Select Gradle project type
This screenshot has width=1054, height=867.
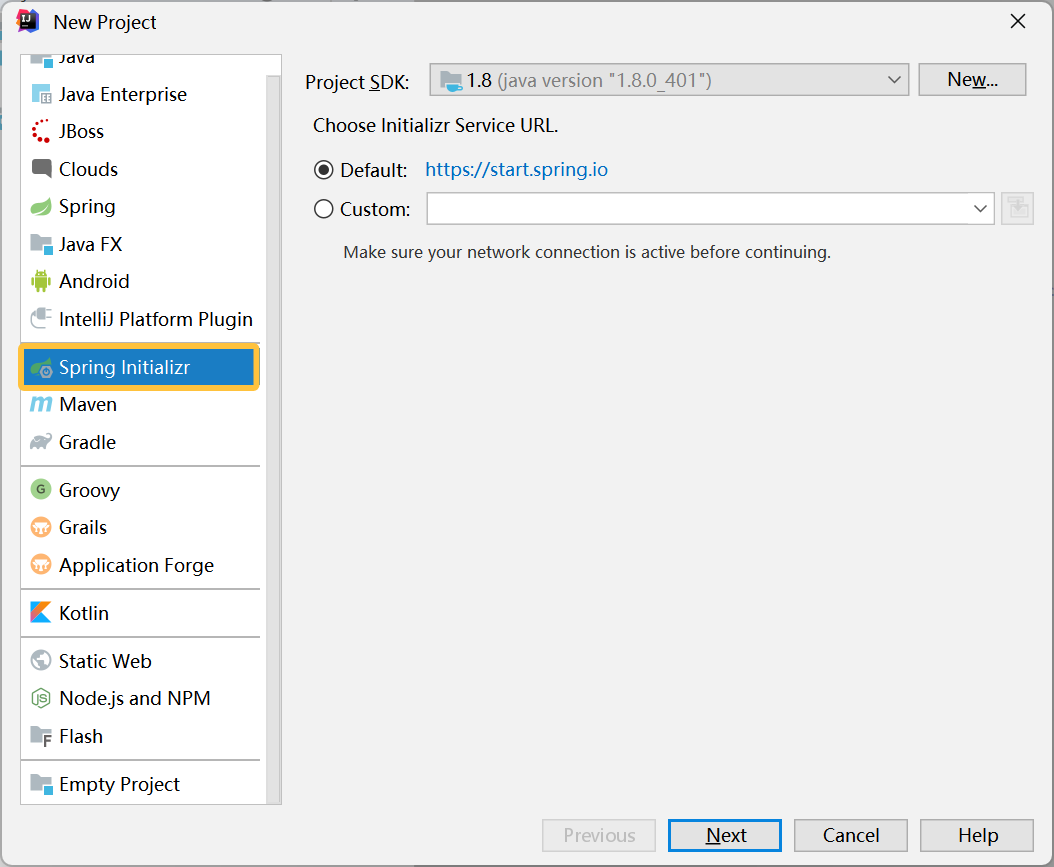click(x=140, y=442)
